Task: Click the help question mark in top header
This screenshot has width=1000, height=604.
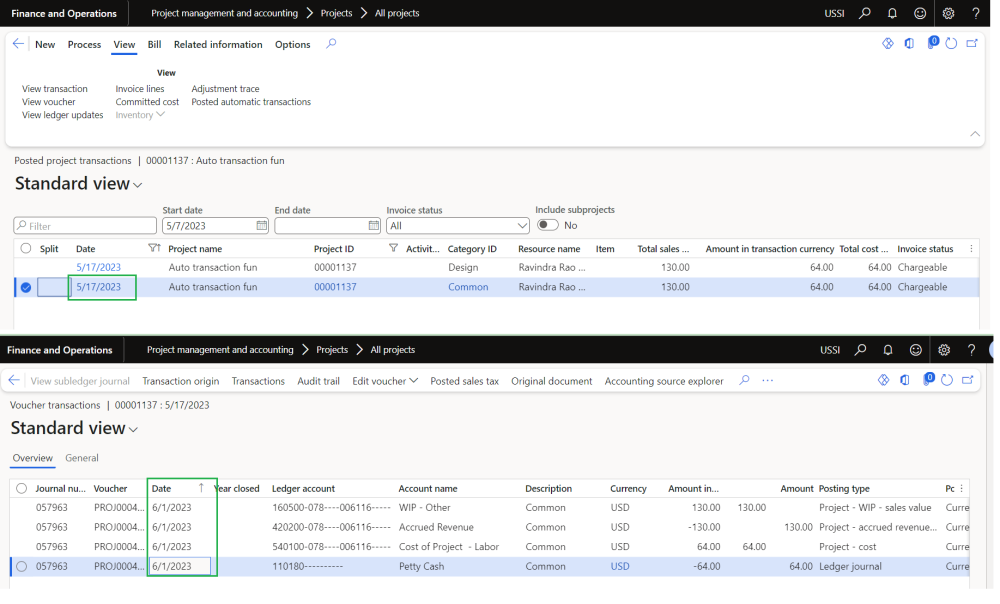Action: [976, 13]
